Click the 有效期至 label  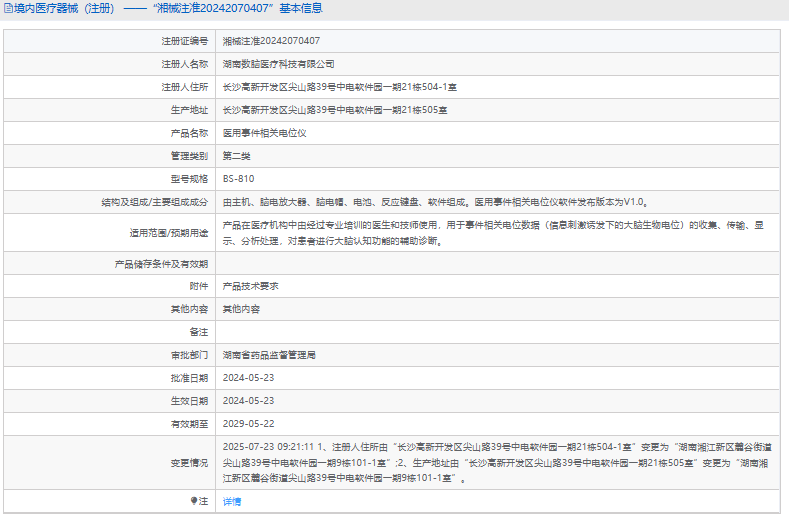pos(189,424)
